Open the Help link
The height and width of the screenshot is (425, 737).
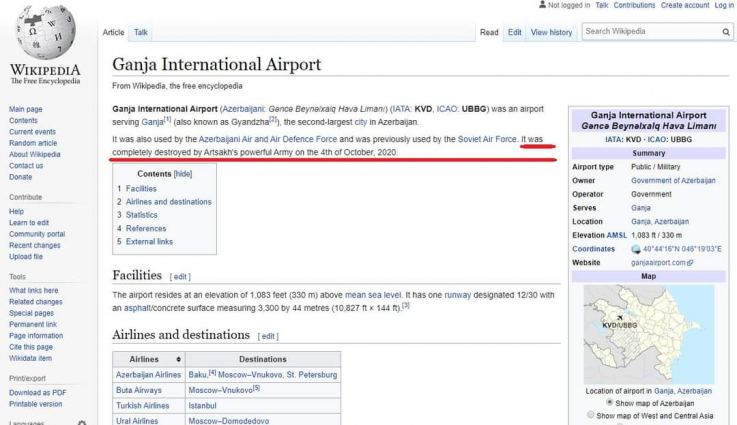coord(16,212)
